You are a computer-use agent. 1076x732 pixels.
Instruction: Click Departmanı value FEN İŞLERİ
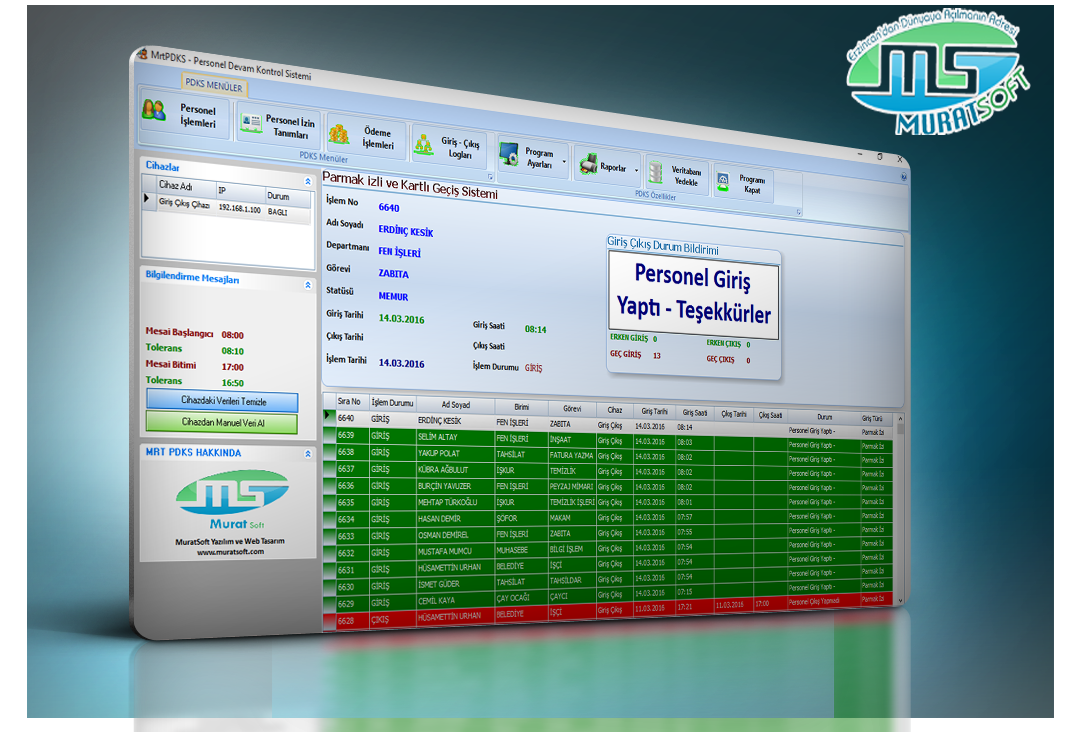pos(399,252)
